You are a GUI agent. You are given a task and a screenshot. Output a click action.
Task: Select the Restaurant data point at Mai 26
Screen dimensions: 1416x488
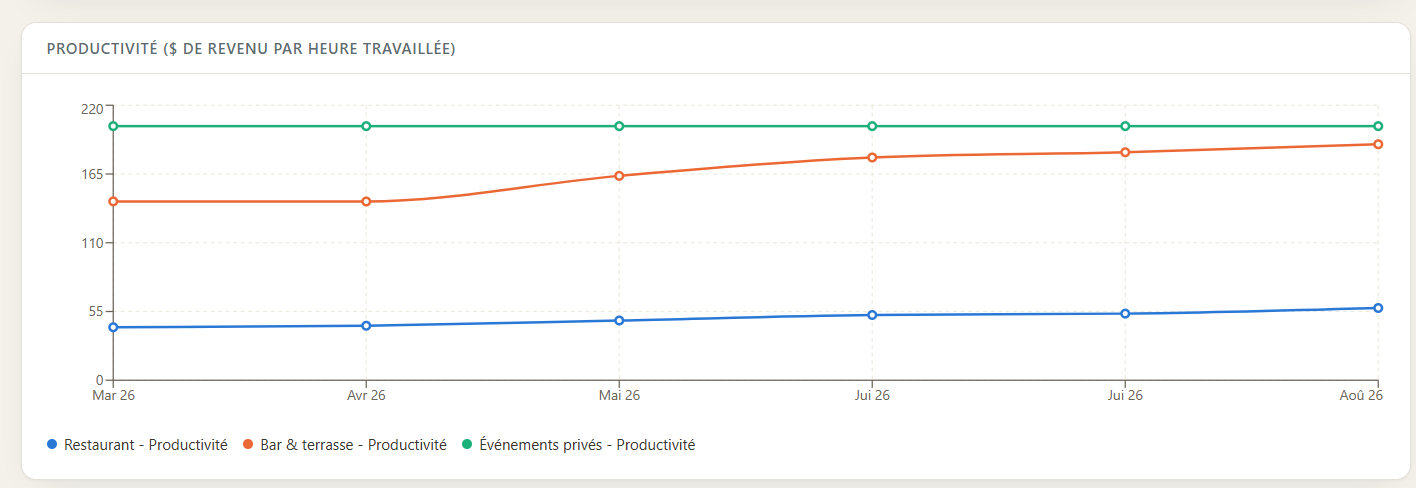pos(619,320)
